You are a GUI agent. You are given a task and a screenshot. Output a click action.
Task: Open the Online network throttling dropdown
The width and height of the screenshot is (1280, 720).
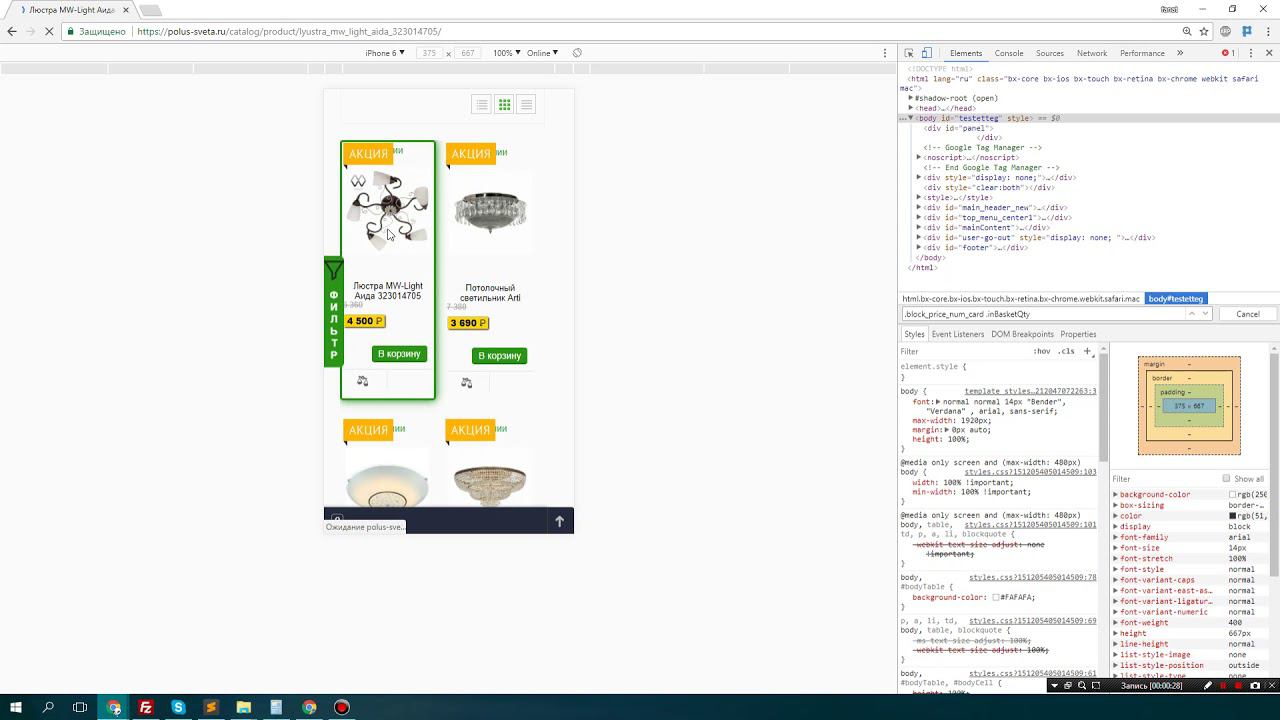[543, 53]
